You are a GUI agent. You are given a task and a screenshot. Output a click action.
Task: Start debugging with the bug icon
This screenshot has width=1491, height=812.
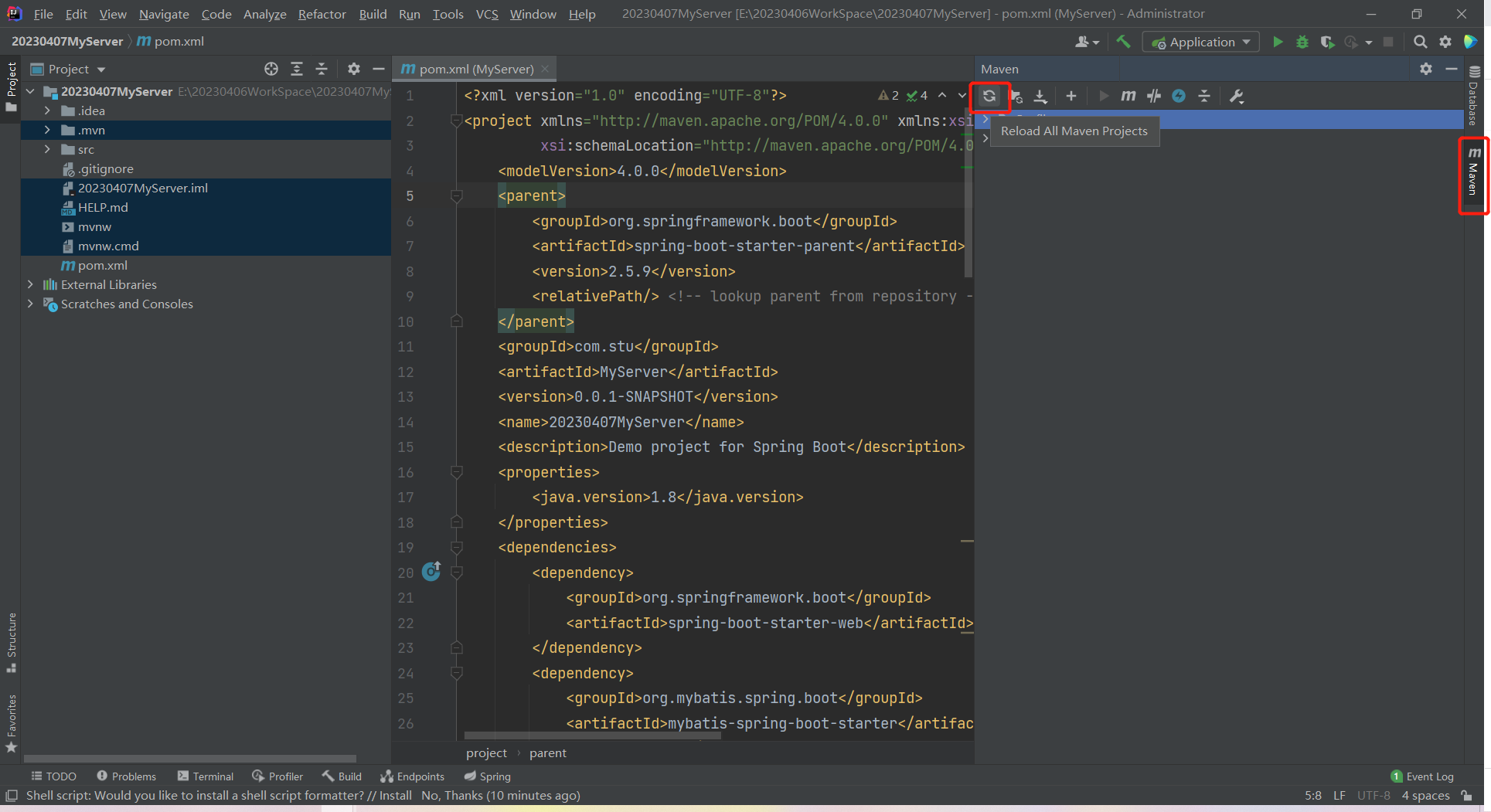[1302, 42]
